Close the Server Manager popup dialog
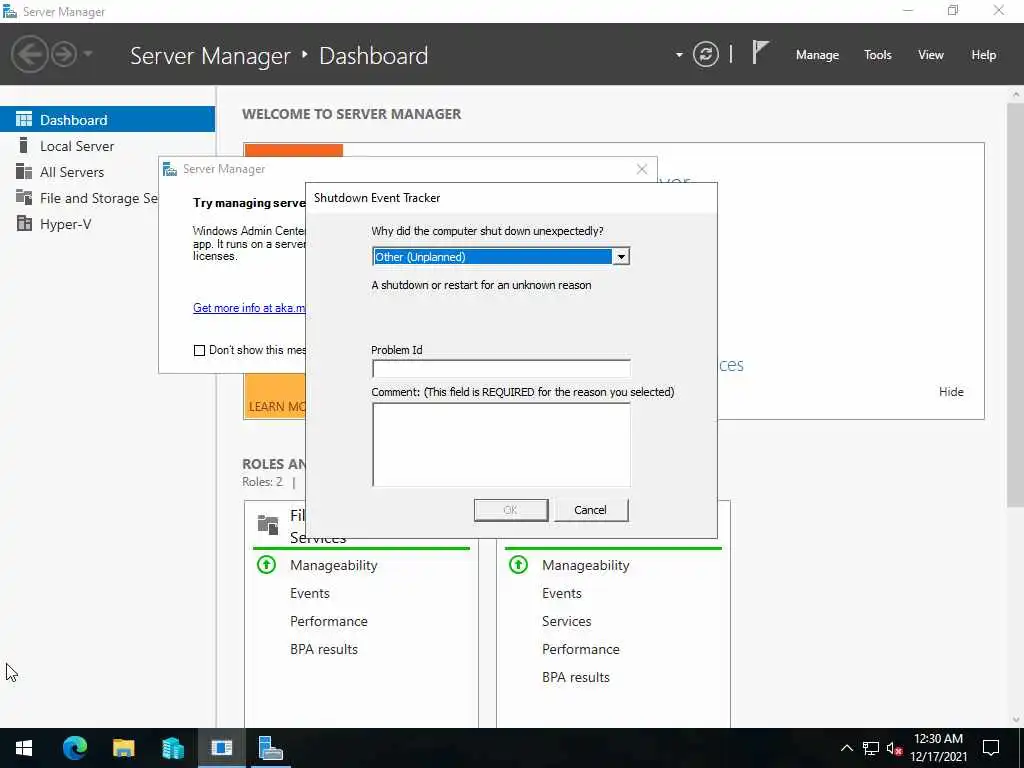 [642, 169]
